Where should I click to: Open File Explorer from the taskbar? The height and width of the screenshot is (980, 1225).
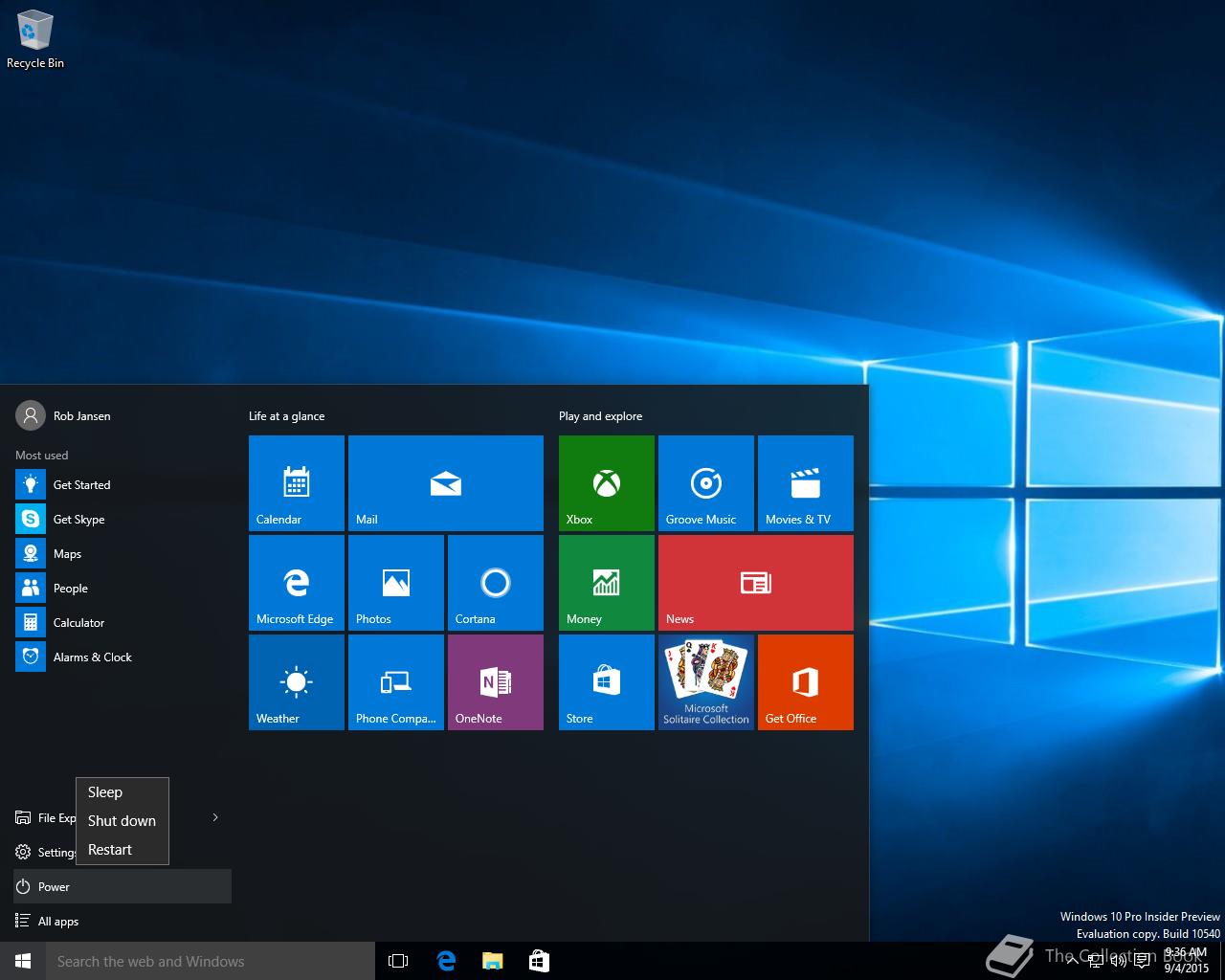click(493, 961)
